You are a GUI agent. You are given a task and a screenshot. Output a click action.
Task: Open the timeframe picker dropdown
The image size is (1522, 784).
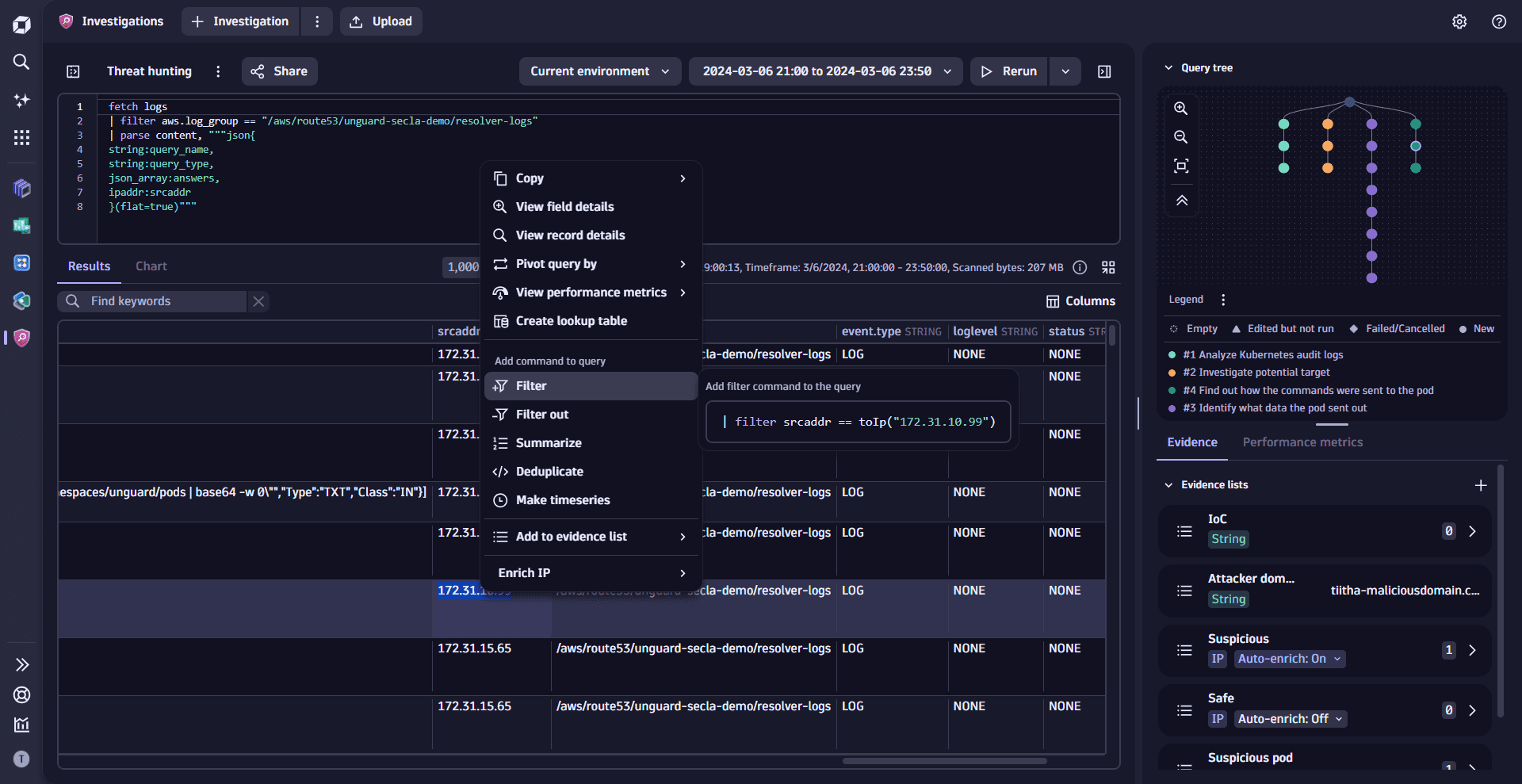pos(826,71)
